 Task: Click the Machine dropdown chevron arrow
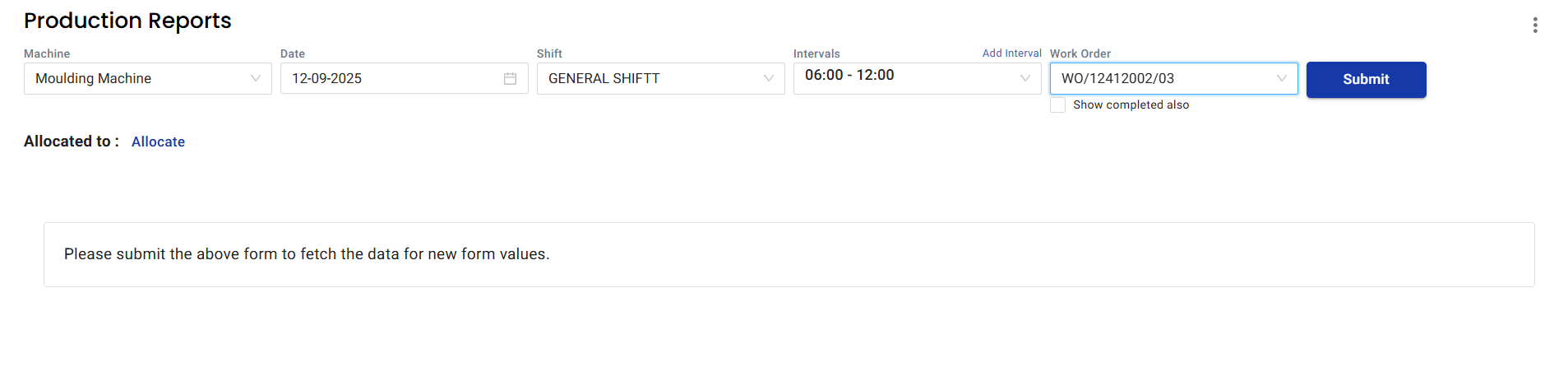coord(256,78)
